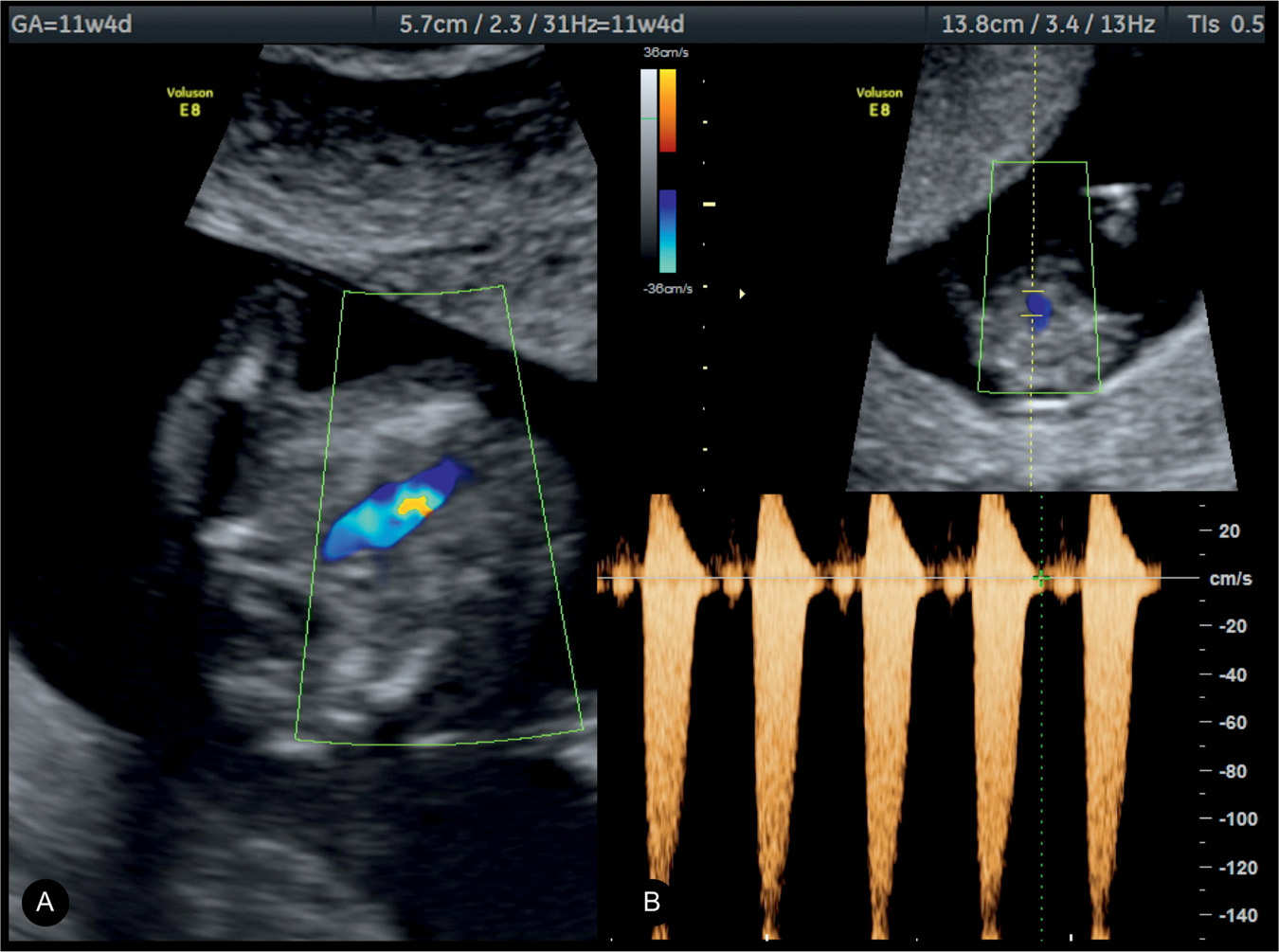Image resolution: width=1279 pixels, height=952 pixels.
Task: Select the GA=11w4d header field
Action: 72,24
